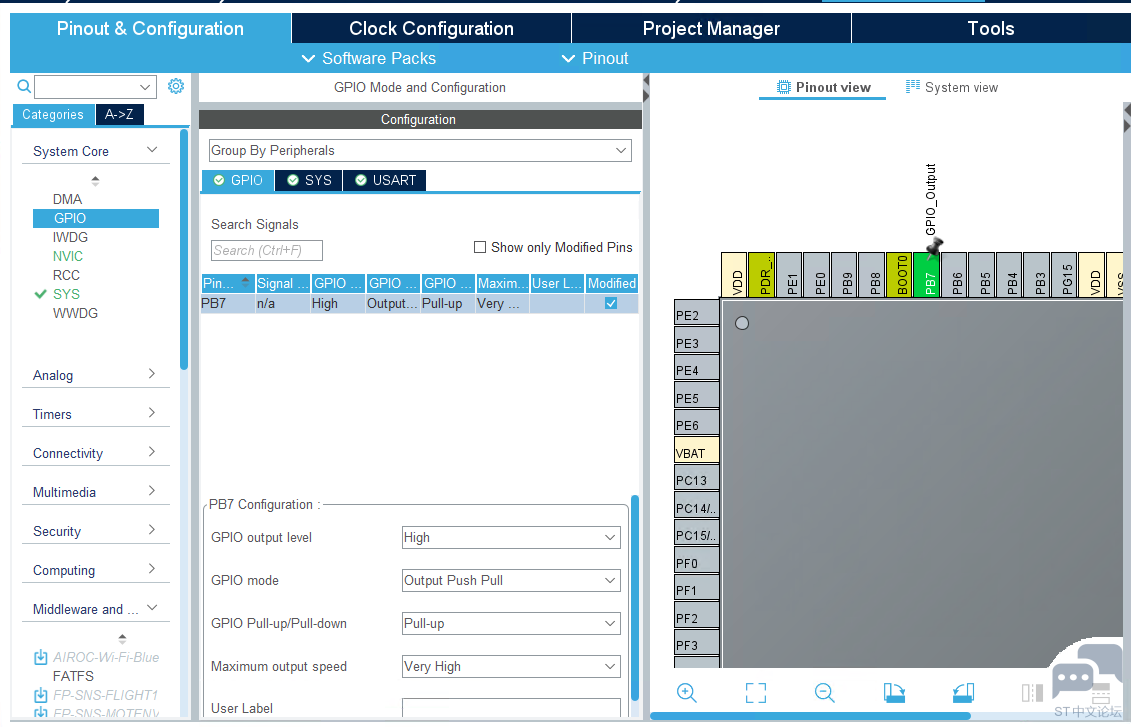The width and height of the screenshot is (1131, 727).
Task: Select RCC in System Core
Action: point(66,276)
